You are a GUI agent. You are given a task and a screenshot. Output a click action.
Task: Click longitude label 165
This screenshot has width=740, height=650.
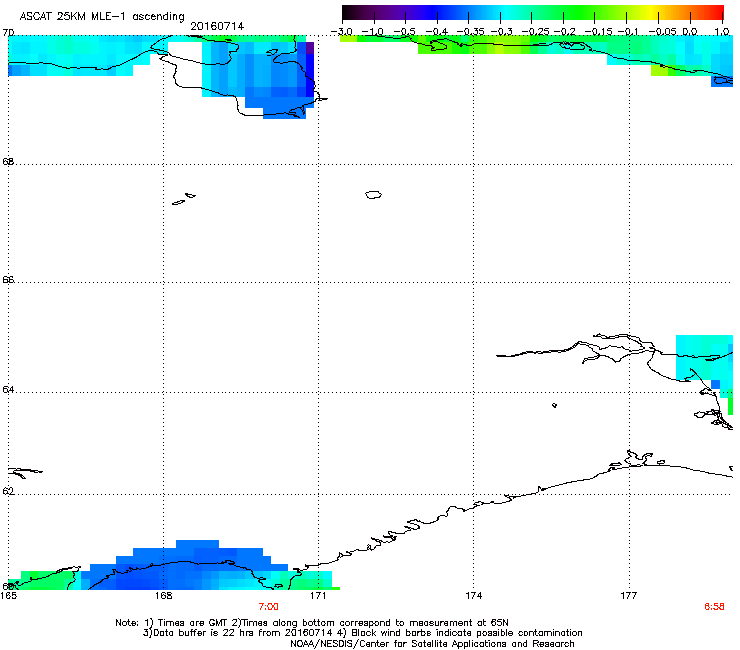pos(8,596)
